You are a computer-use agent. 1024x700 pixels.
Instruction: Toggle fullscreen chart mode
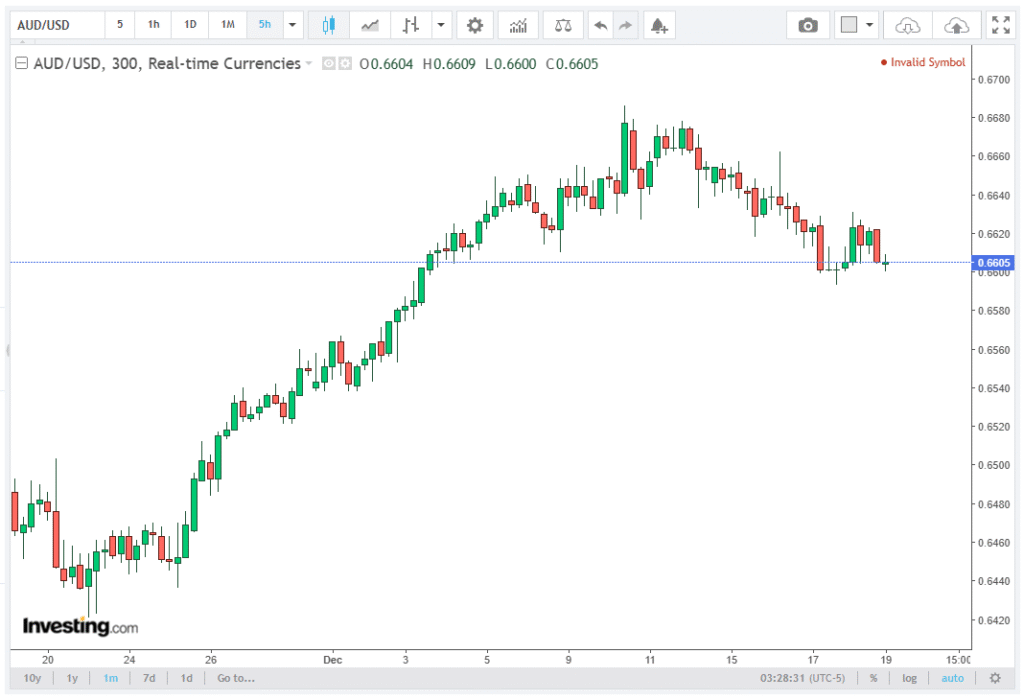click(x=999, y=25)
